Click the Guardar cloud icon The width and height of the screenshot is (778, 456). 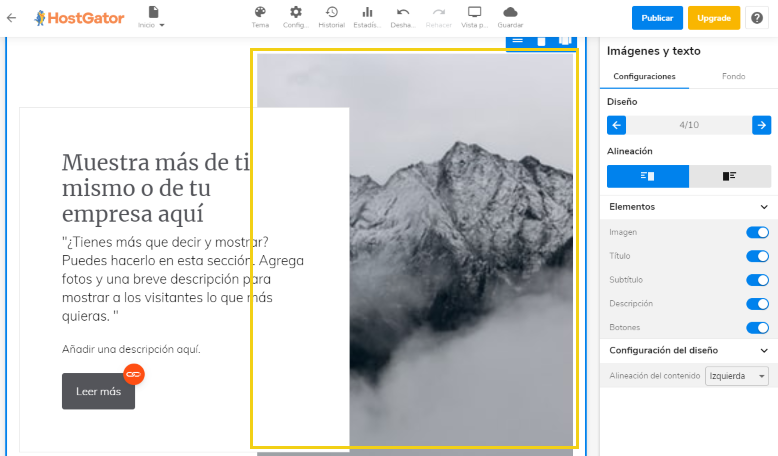(510, 18)
